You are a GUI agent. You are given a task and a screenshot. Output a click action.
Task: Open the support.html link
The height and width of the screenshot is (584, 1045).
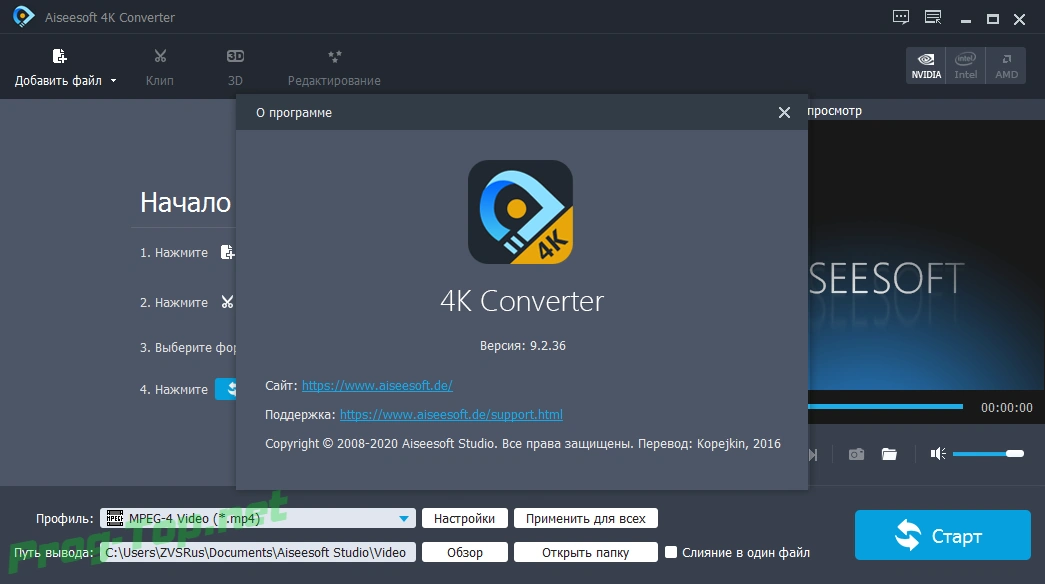[x=451, y=415]
